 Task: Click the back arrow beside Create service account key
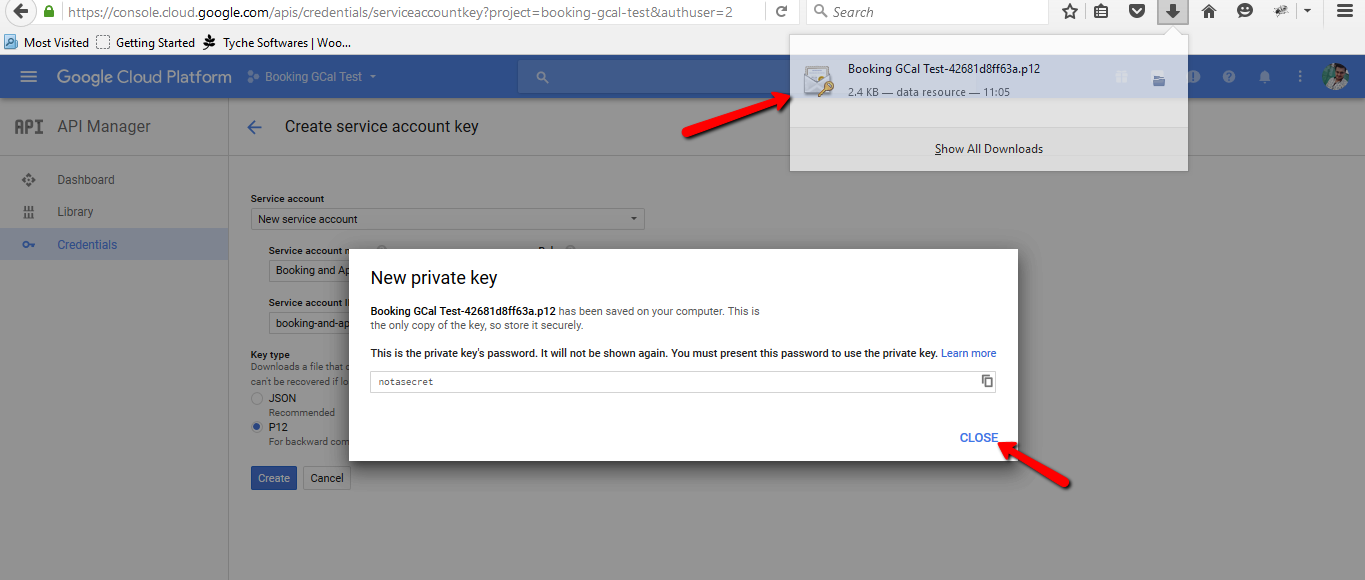254,127
